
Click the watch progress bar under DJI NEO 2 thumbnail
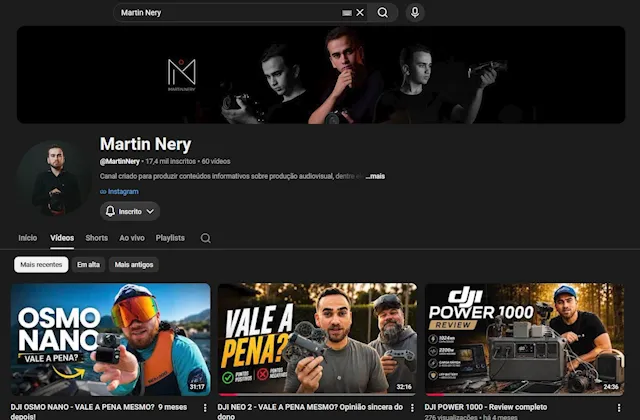coord(318,395)
